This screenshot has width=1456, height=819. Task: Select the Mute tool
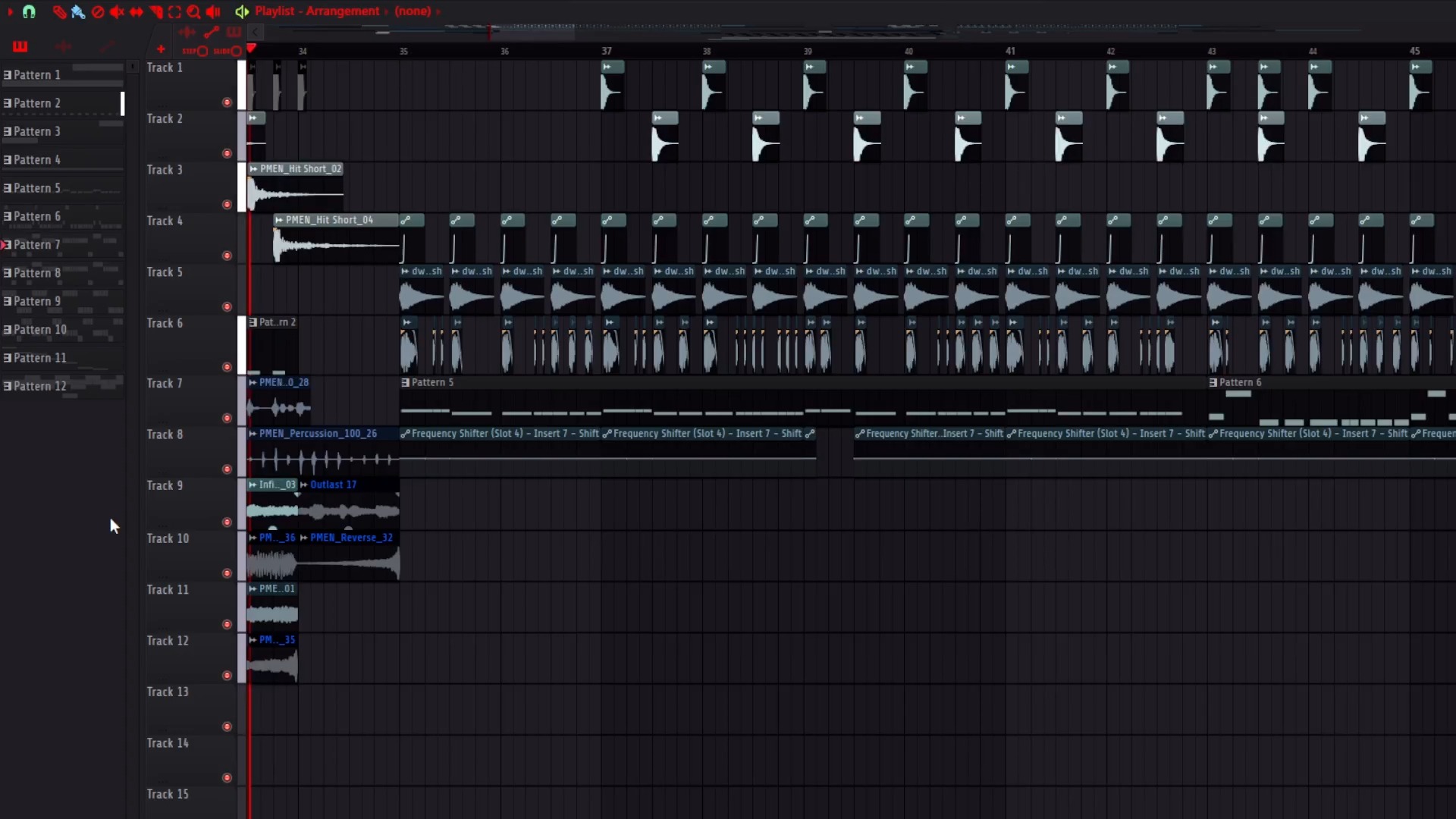pyautogui.click(x=117, y=11)
